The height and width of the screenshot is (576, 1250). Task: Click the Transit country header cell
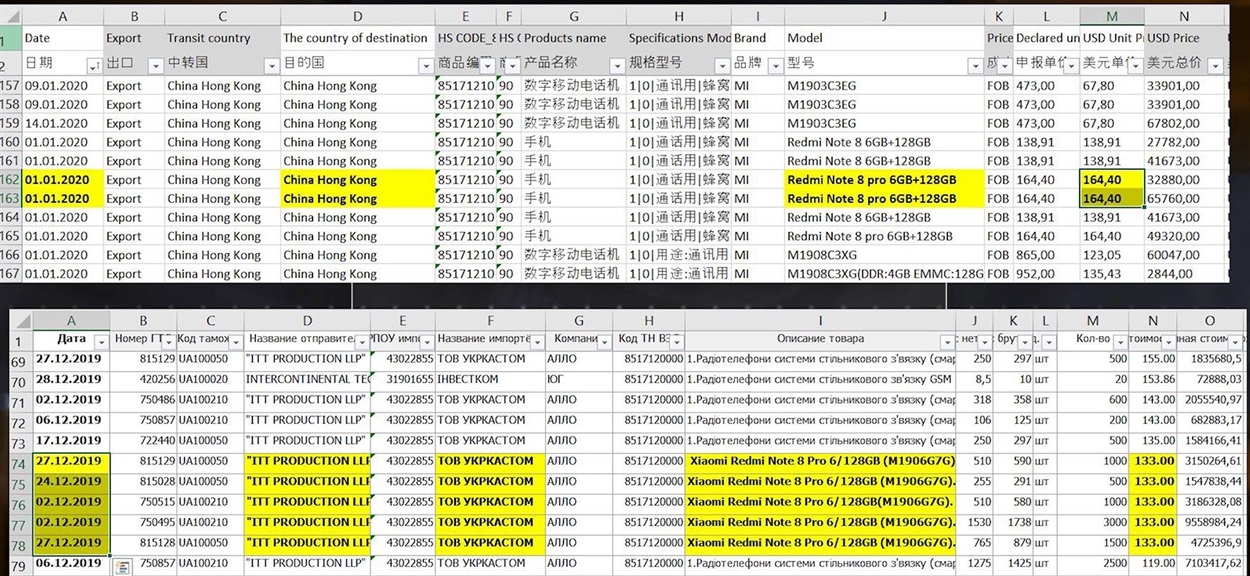(222, 38)
